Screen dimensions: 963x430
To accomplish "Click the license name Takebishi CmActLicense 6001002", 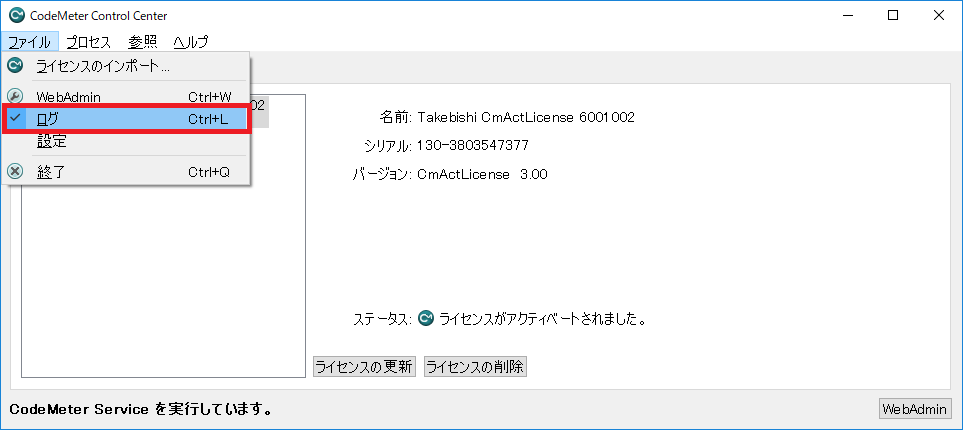I will point(526,118).
